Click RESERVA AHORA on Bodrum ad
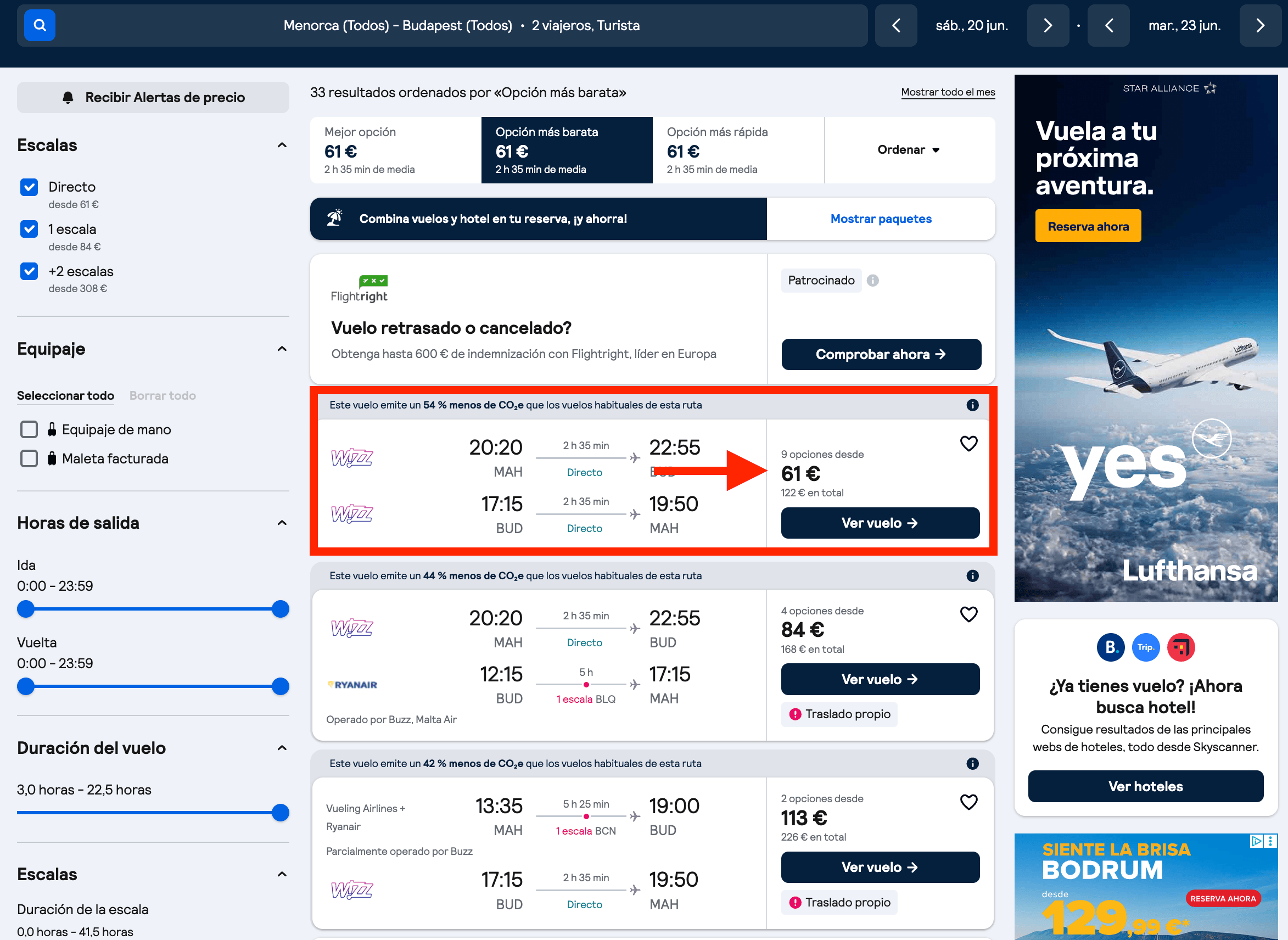The width and height of the screenshot is (1288, 940). click(x=1223, y=898)
